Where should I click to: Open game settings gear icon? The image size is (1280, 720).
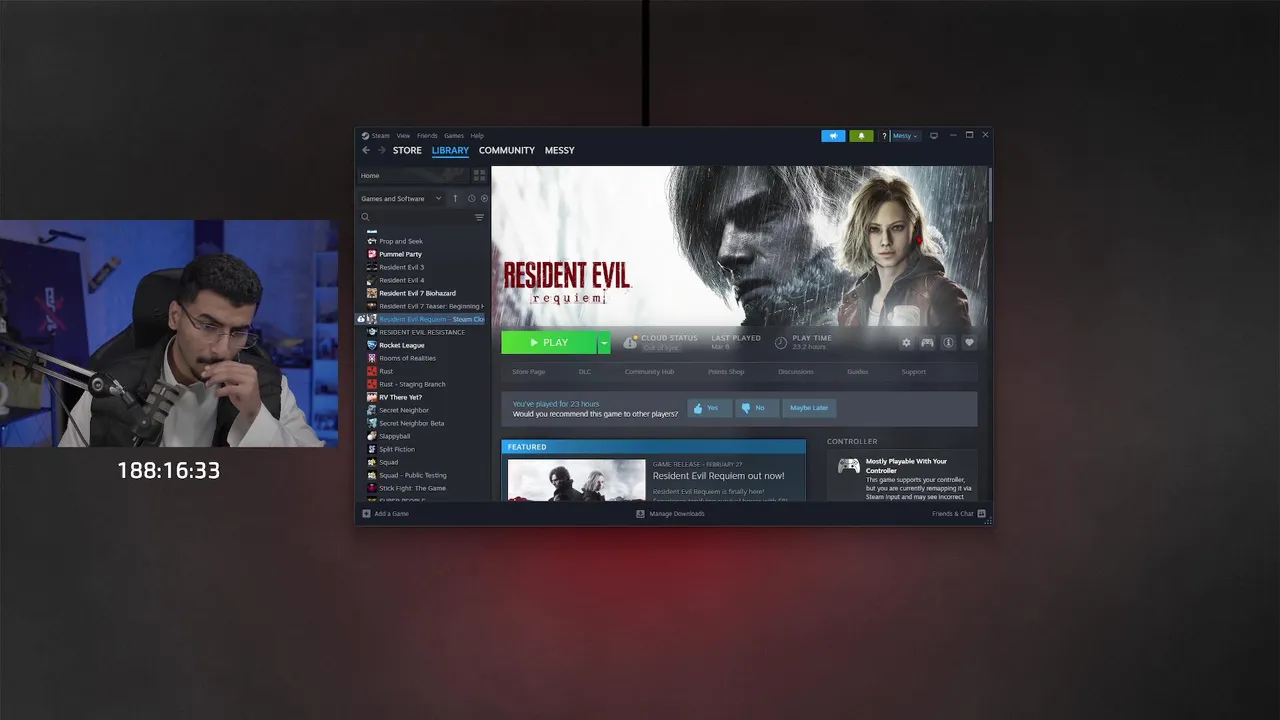(906, 343)
